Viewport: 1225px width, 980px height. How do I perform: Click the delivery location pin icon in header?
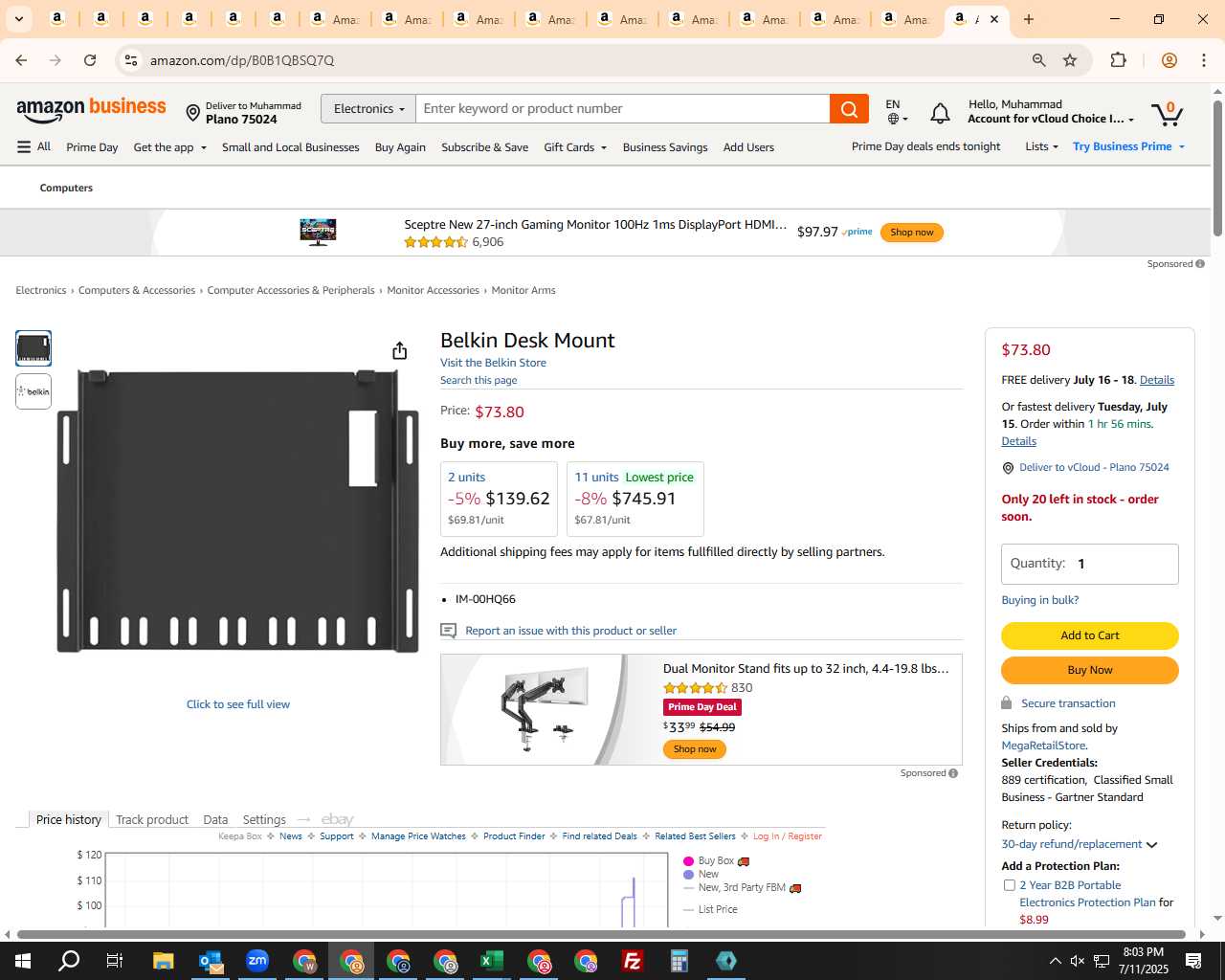coord(192,114)
